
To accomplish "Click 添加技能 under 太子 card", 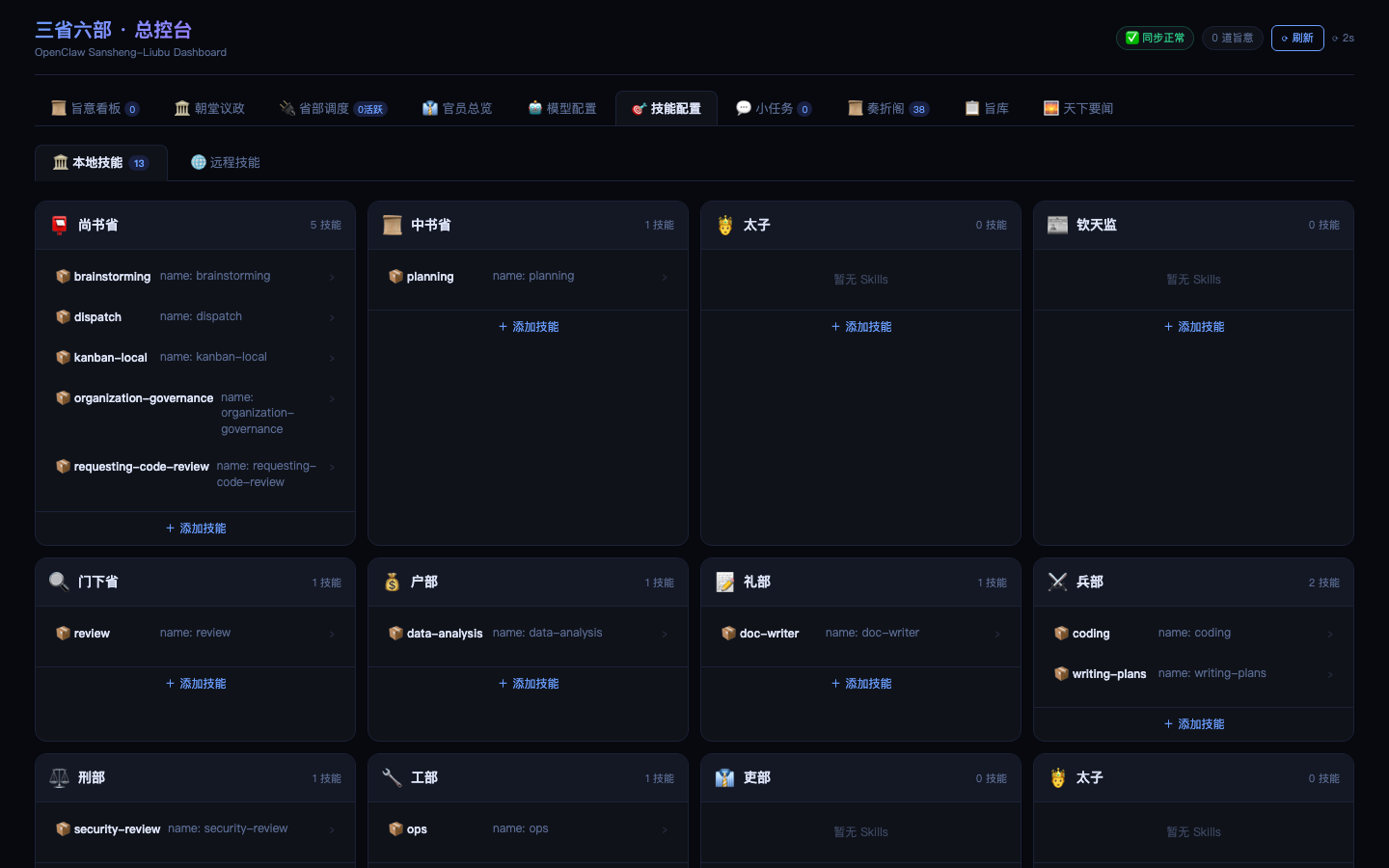I will pos(861,327).
